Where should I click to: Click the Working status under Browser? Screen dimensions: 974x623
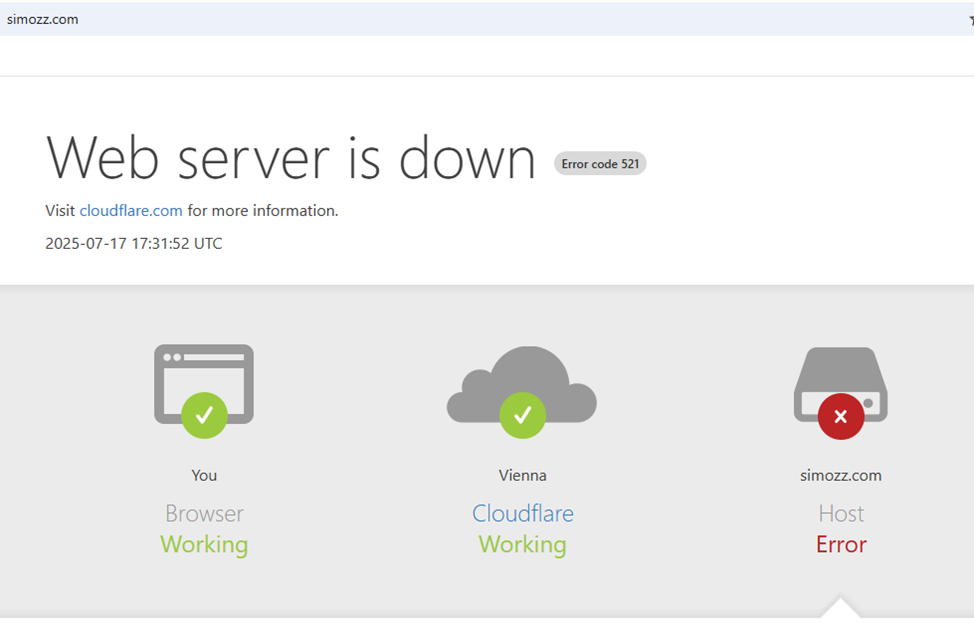pyautogui.click(x=204, y=544)
